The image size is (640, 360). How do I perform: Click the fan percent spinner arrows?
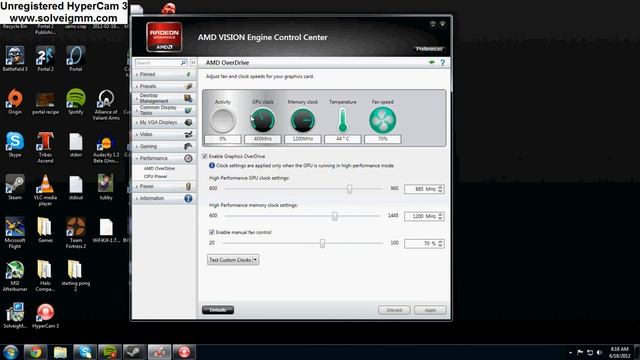tap(440, 244)
